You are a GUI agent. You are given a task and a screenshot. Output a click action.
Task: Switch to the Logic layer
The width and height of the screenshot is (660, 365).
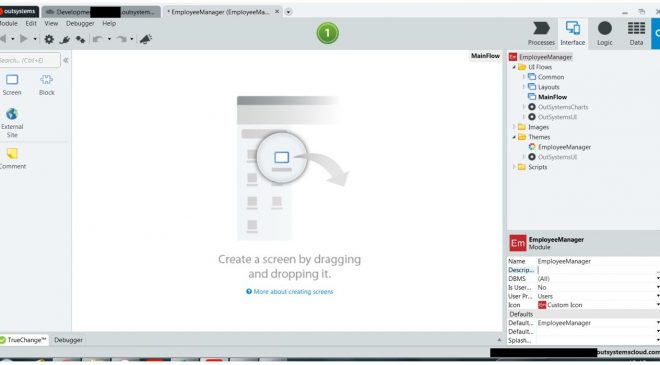pos(604,34)
